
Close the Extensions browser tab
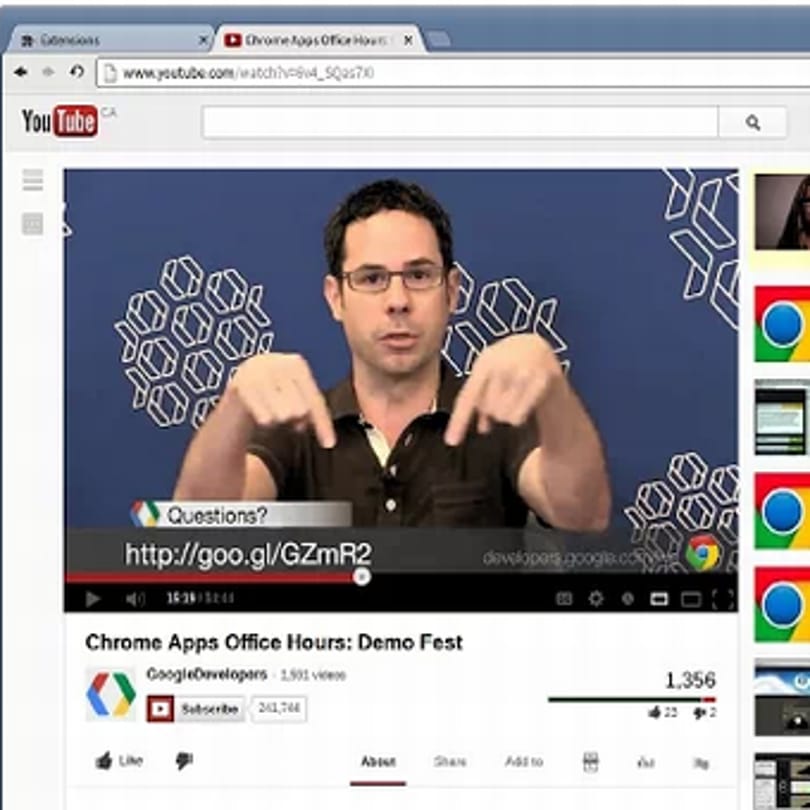click(x=204, y=40)
